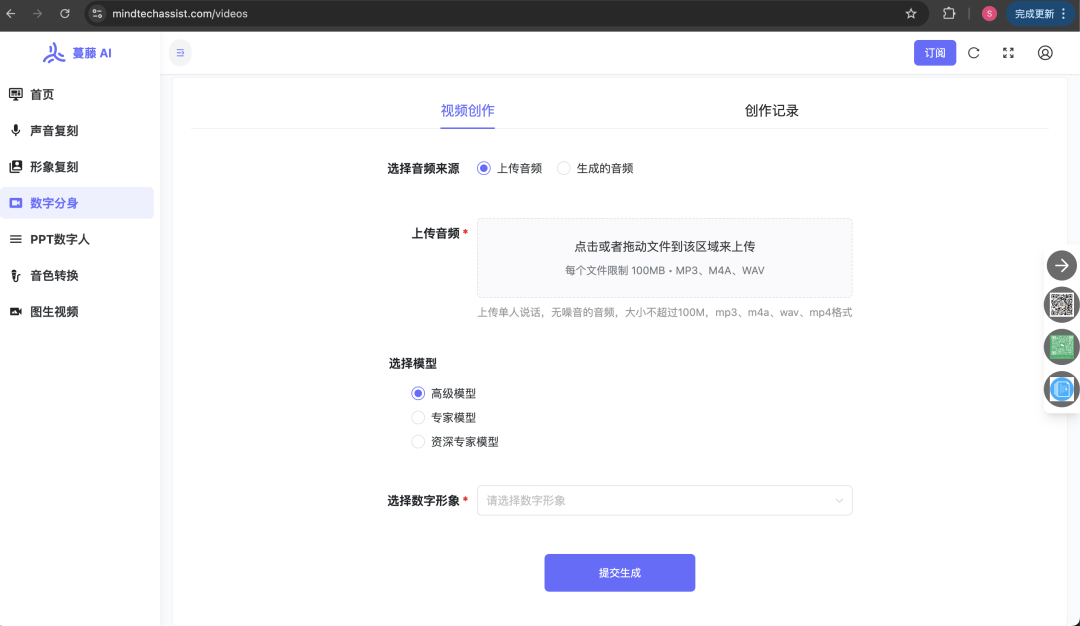Collapse the sidebar with the toggle button
The width and height of the screenshot is (1080, 626).
pyautogui.click(x=180, y=52)
